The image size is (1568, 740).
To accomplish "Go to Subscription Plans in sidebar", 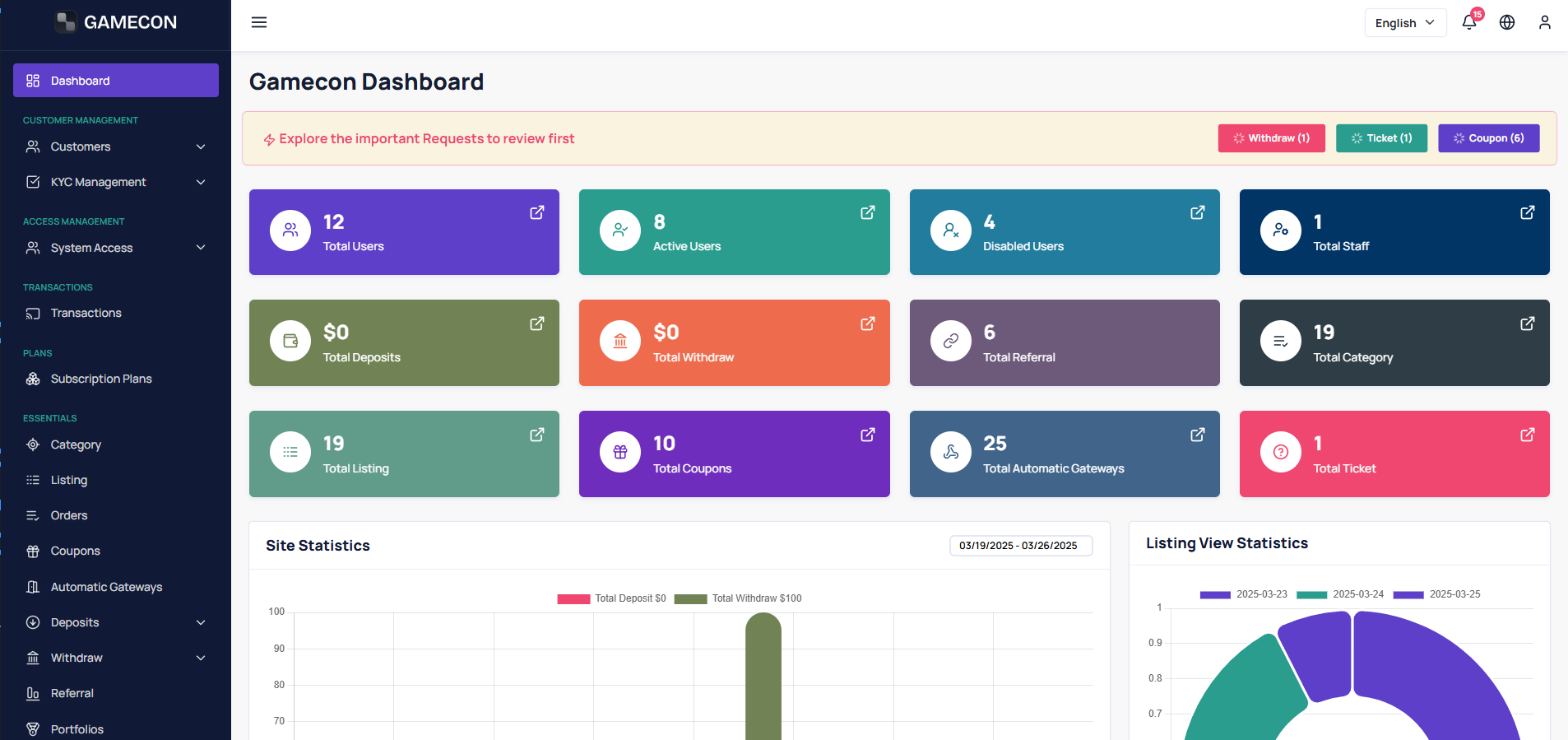I will tap(116, 379).
